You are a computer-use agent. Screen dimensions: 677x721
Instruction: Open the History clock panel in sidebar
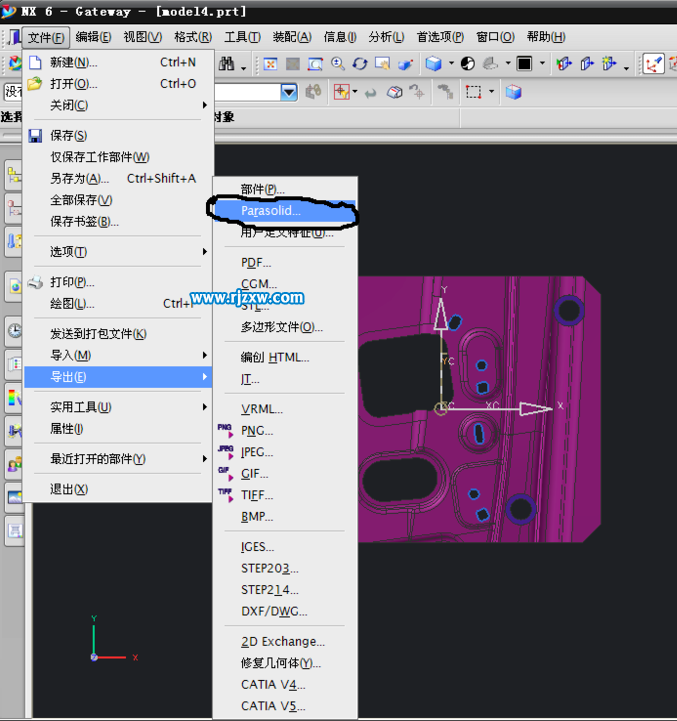tap(15, 330)
